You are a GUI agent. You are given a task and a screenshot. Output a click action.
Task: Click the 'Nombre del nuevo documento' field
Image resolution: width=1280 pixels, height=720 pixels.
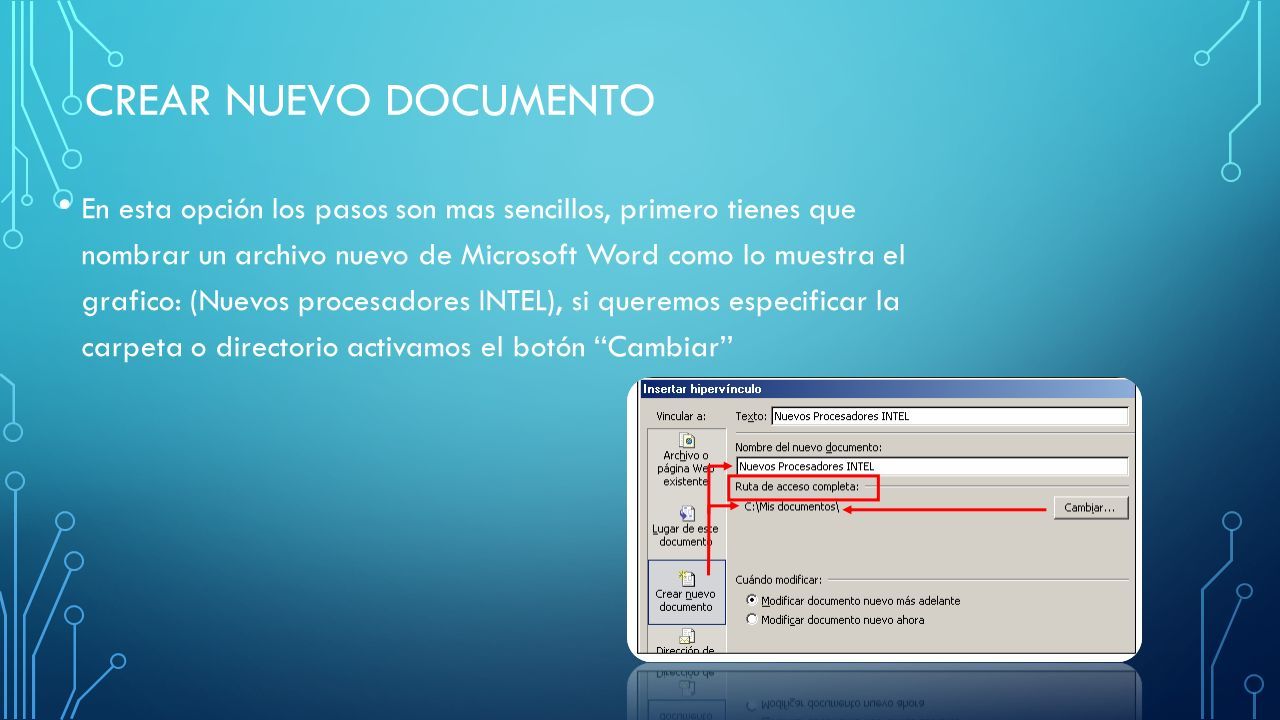click(932, 466)
